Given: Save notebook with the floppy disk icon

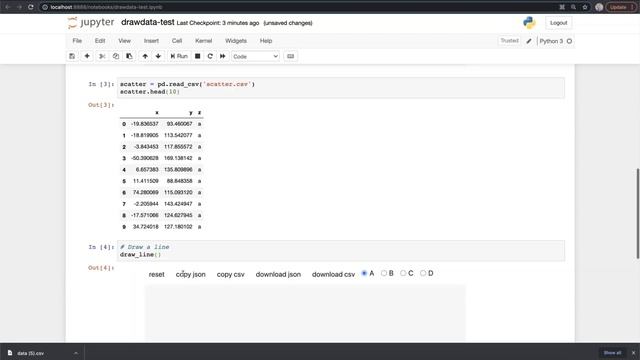Looking at the screenshot, I should click(72, 56).
